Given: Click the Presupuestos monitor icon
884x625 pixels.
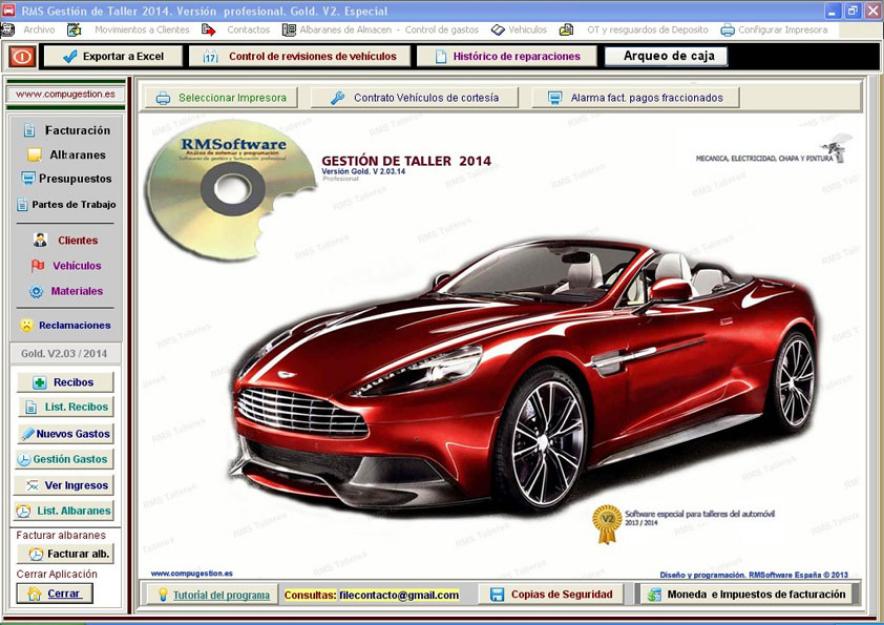Looking at the screenshot, I should 28,179.
